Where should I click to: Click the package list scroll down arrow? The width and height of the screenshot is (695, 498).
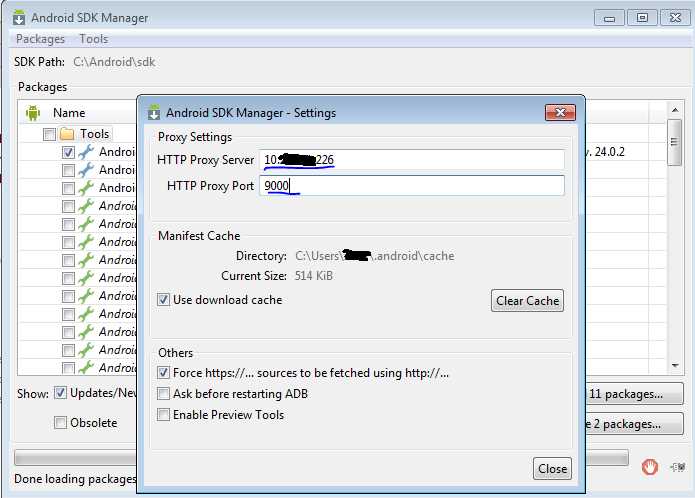point(675,366)
